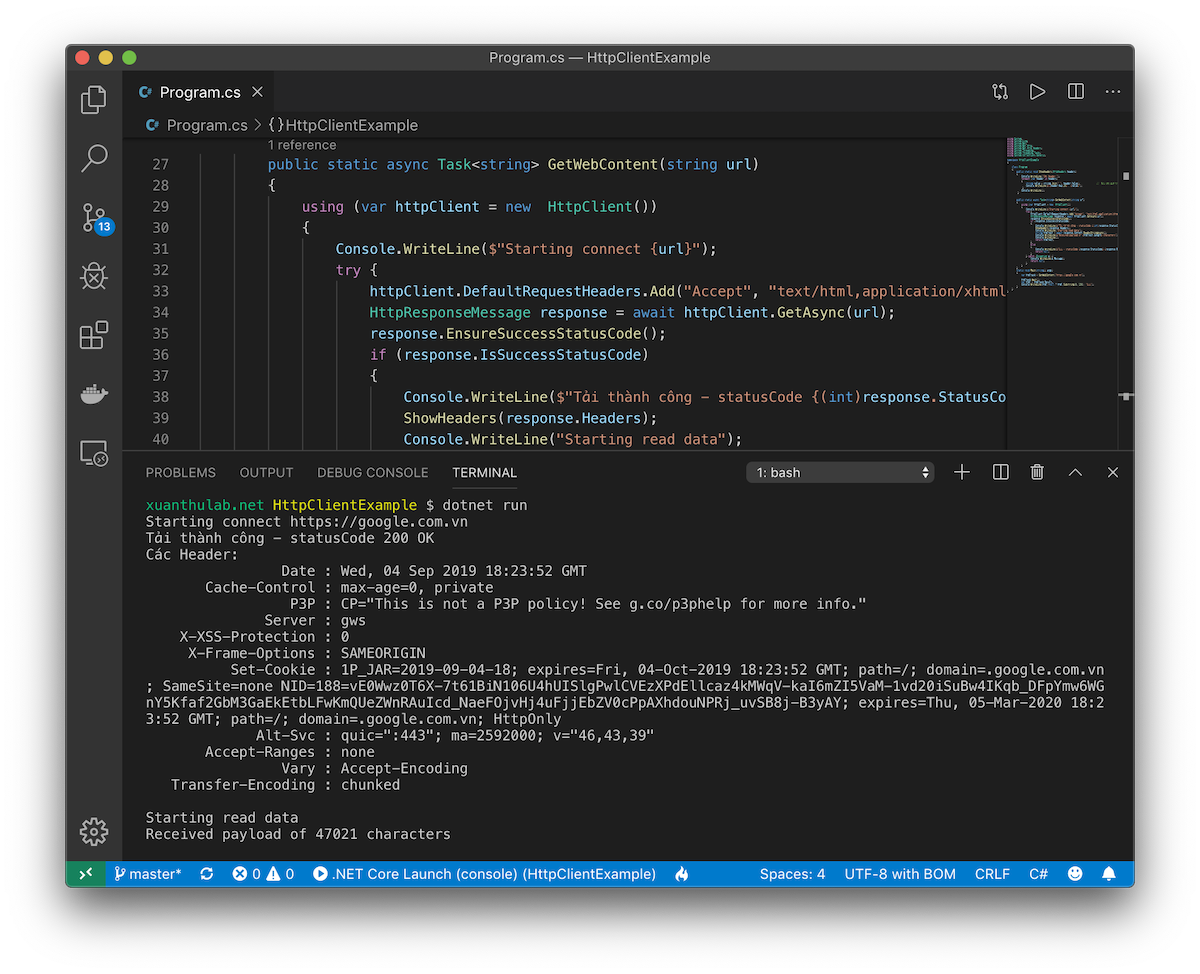Open the Remote Explorer icon
The width and height of the screenshot is (1200, 974).
tap(93, 454)
